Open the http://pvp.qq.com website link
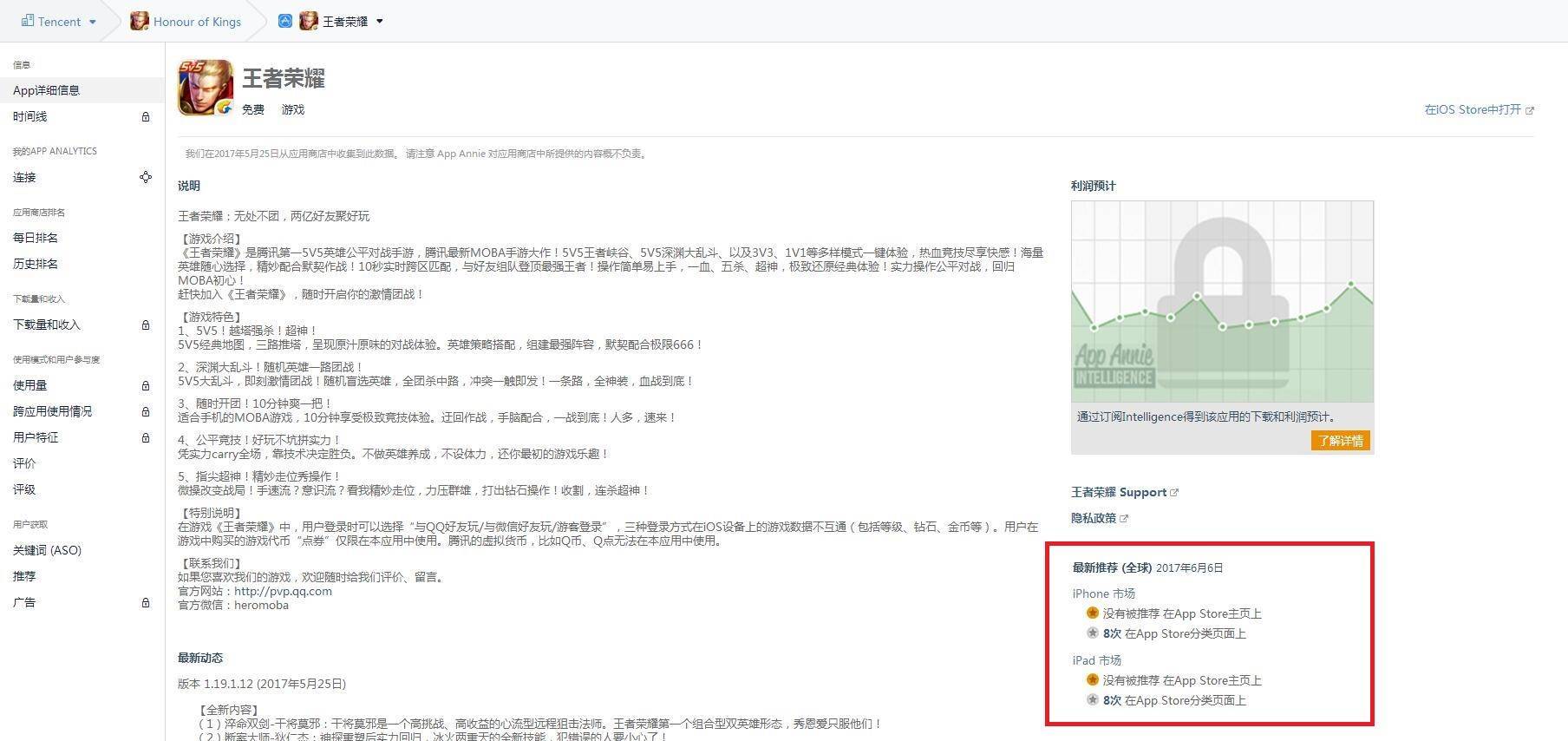The width and height of the screenshot is (1568, 741). (x=283, y=591)
